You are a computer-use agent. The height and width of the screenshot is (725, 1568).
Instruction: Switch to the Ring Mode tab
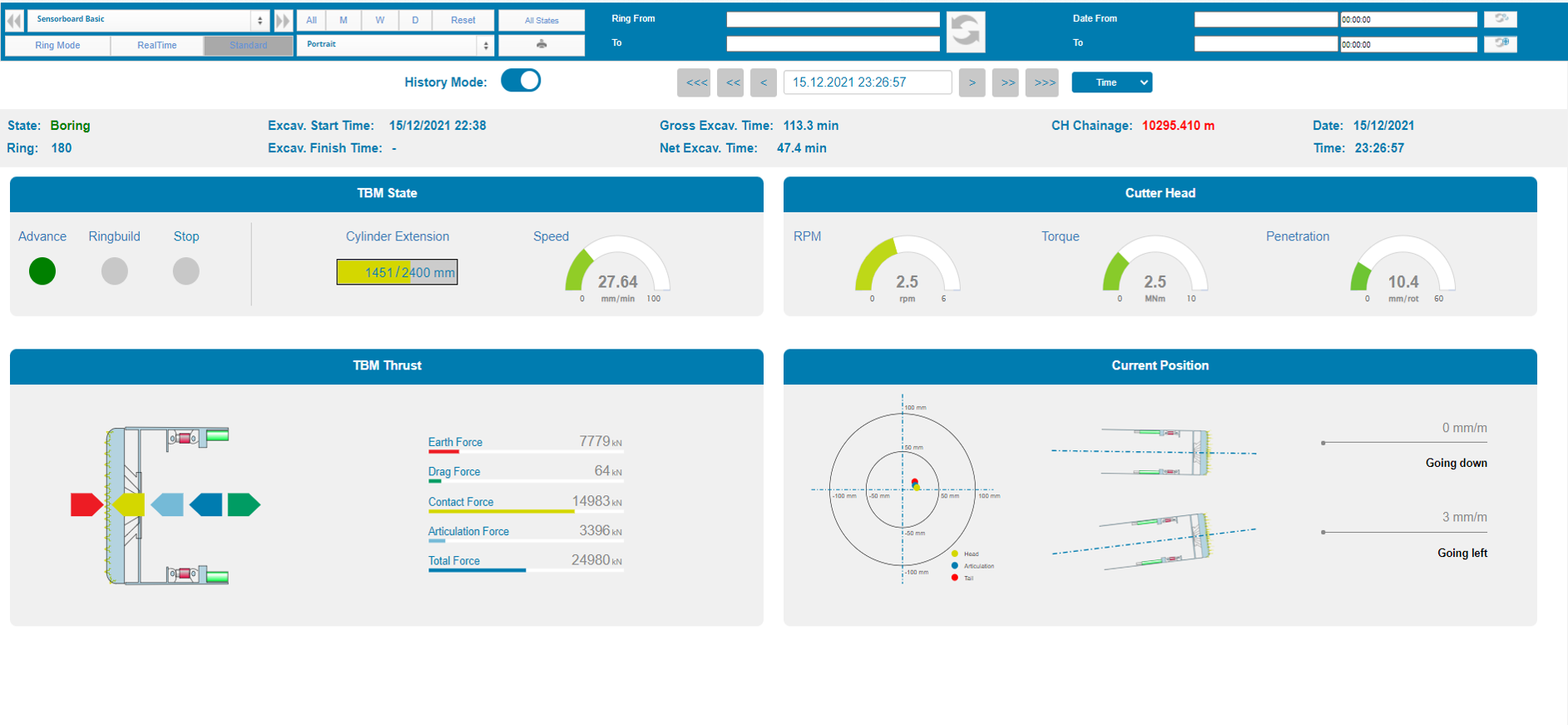pyautogui.click(x=57, y=45)
